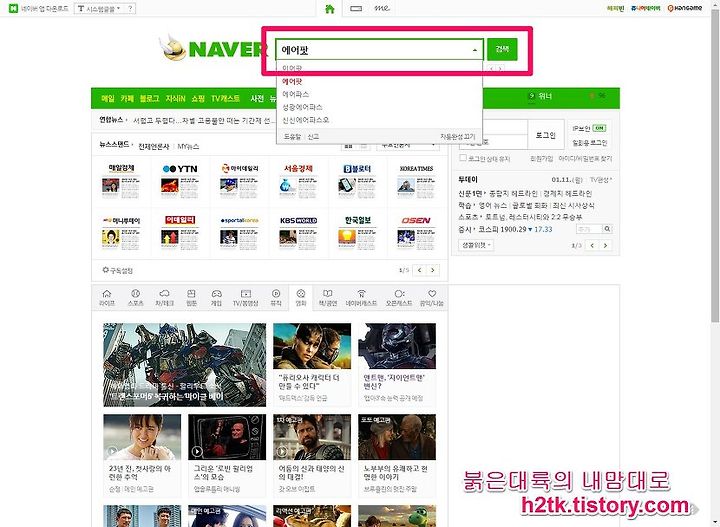Viewport: 720px width, 527px height.
Task: Open the newsstand category dropdown
Action: click(x=408, y=146)
